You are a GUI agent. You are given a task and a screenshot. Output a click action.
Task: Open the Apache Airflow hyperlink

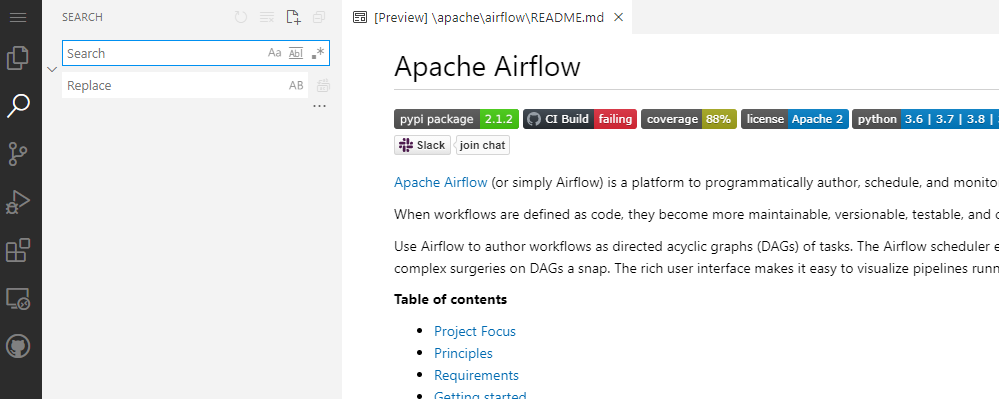click(441, 182)
